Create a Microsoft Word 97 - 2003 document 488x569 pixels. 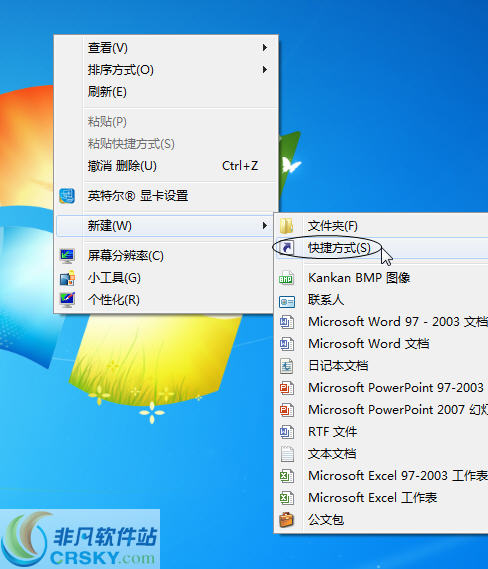pos(382,322)
